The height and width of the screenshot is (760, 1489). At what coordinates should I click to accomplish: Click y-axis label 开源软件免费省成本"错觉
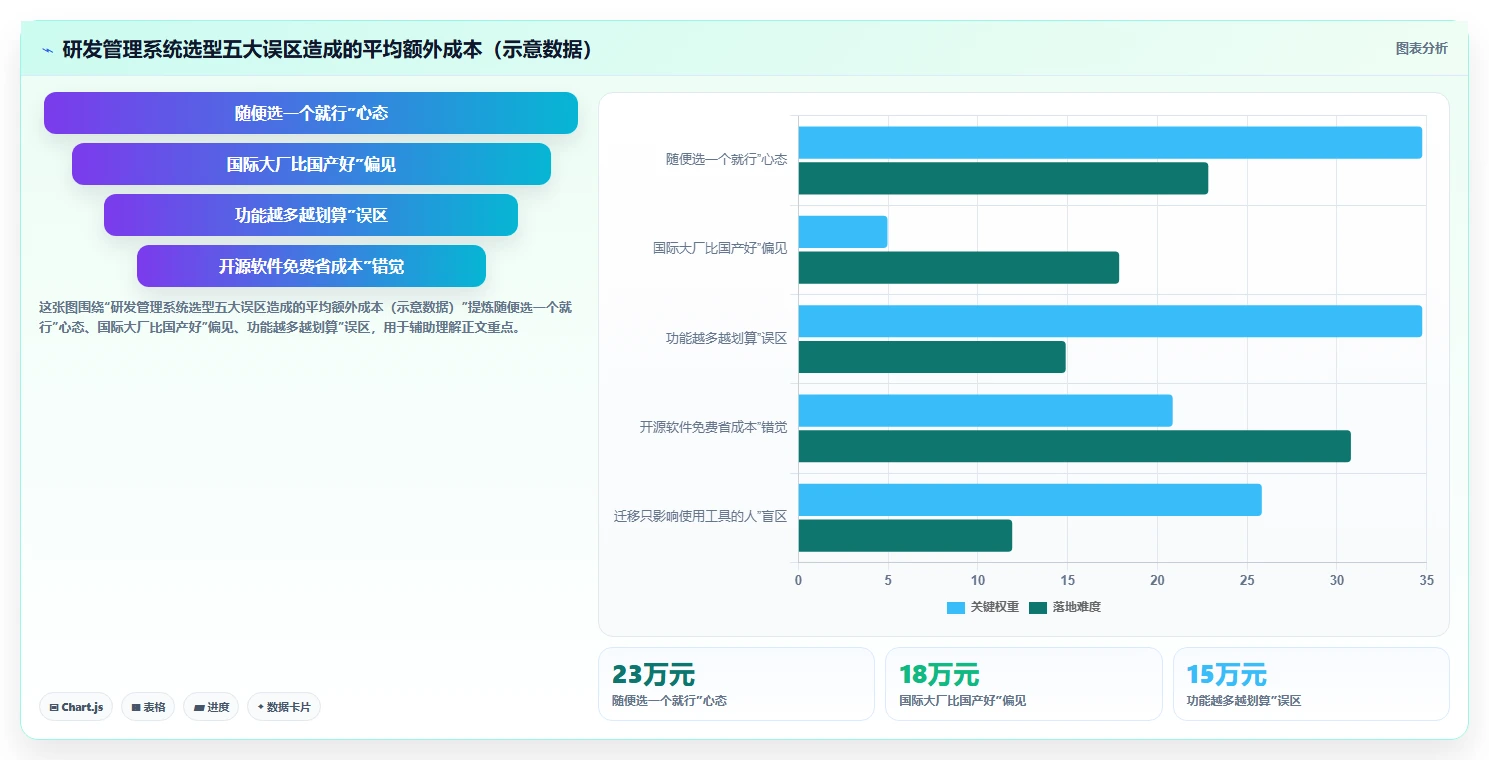[713, 428]
